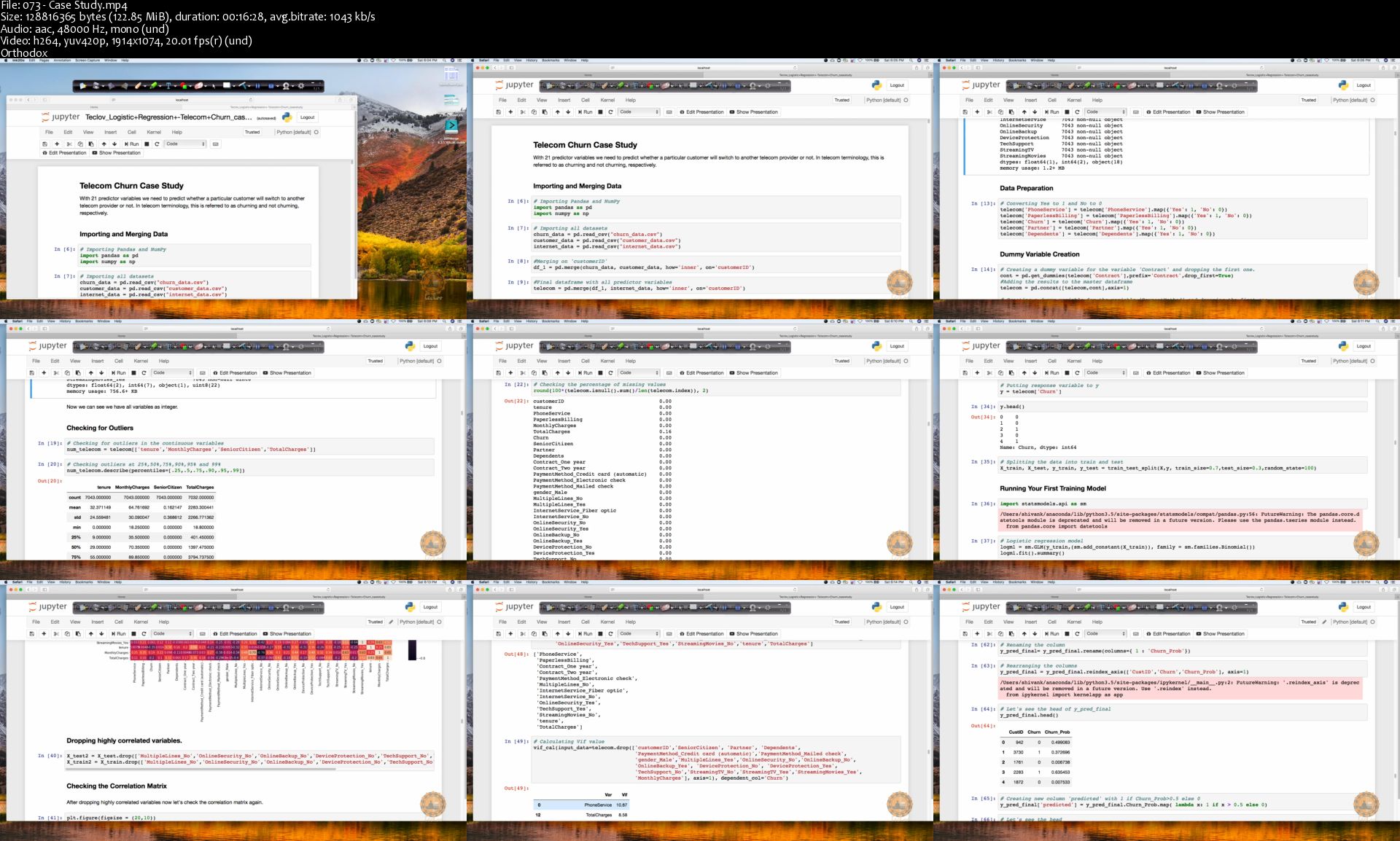Click the heatmap color bar in the correlation heatmap frame
Image resolution: width=1400 pixels, height=841 pixels.
(412, 650)
